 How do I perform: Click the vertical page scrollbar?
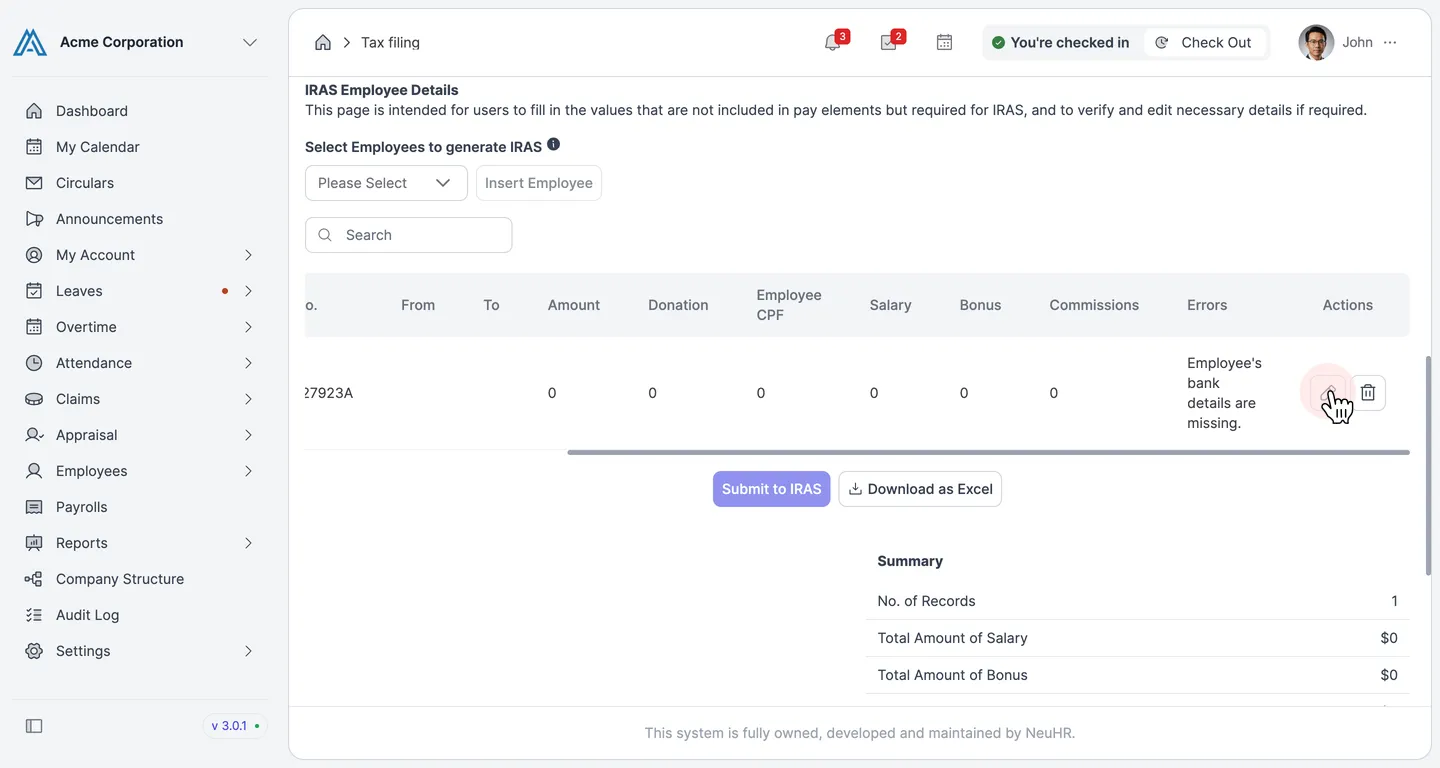[1428, 466]
